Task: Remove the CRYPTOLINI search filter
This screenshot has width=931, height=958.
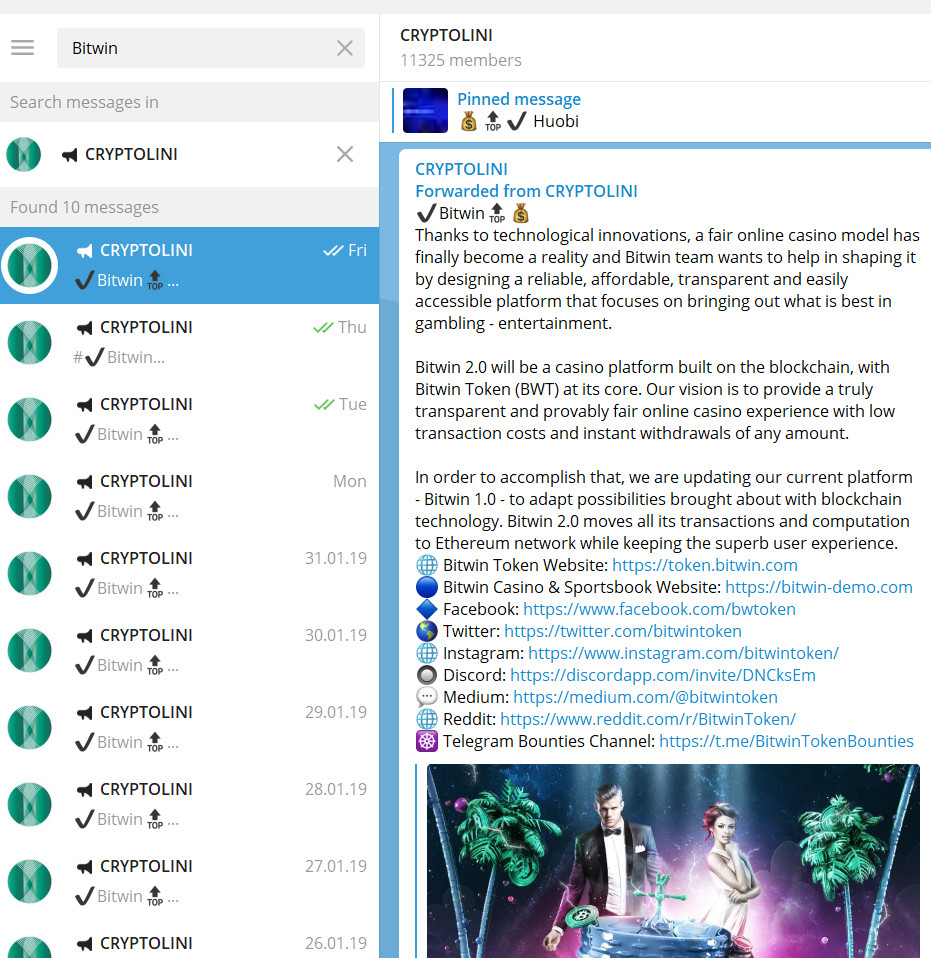Action: click(345, 154)
